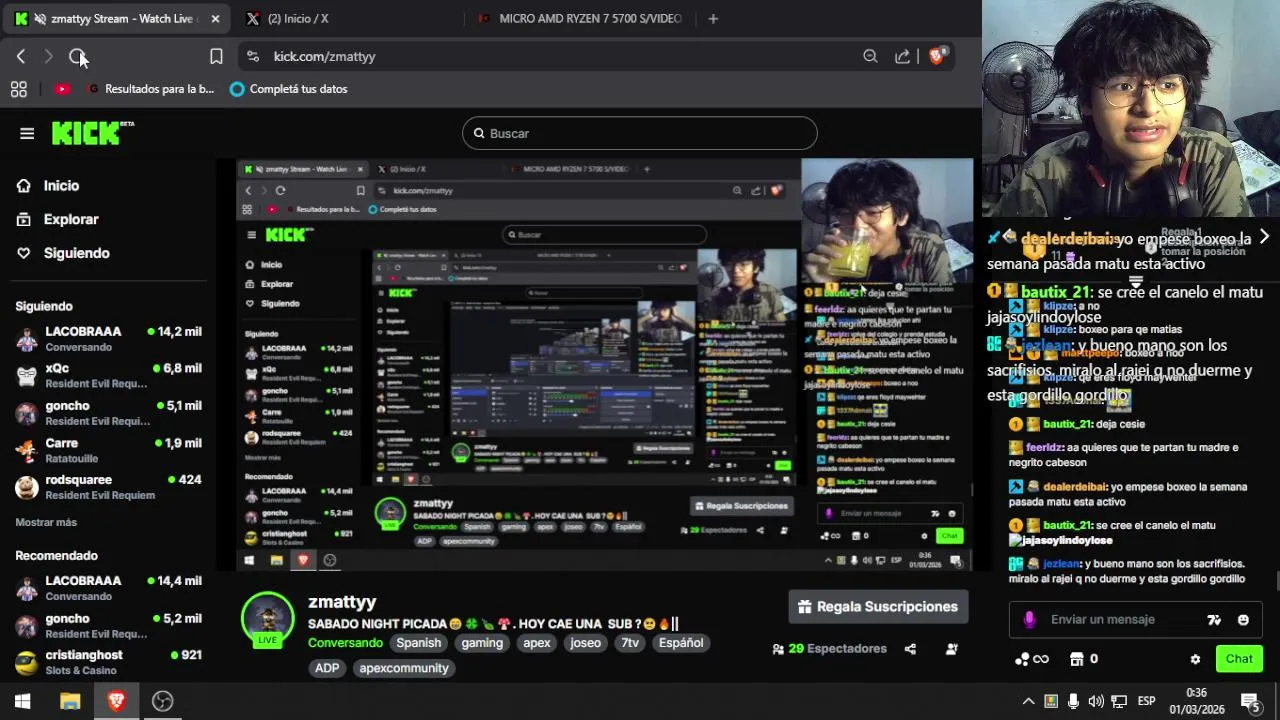Open site settings icon in address bar

[x=252, y=57]
